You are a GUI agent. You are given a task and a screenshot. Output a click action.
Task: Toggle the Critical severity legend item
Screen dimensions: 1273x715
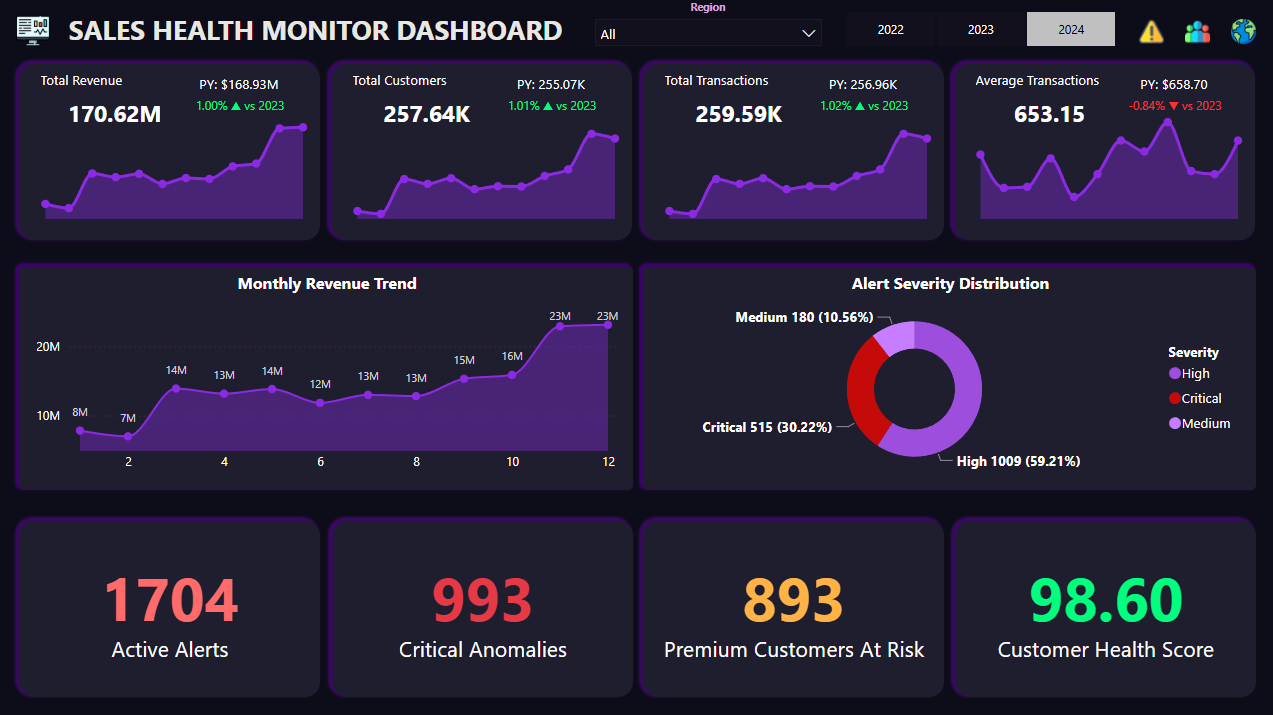pyautogui.click(x=1195, y=398)
